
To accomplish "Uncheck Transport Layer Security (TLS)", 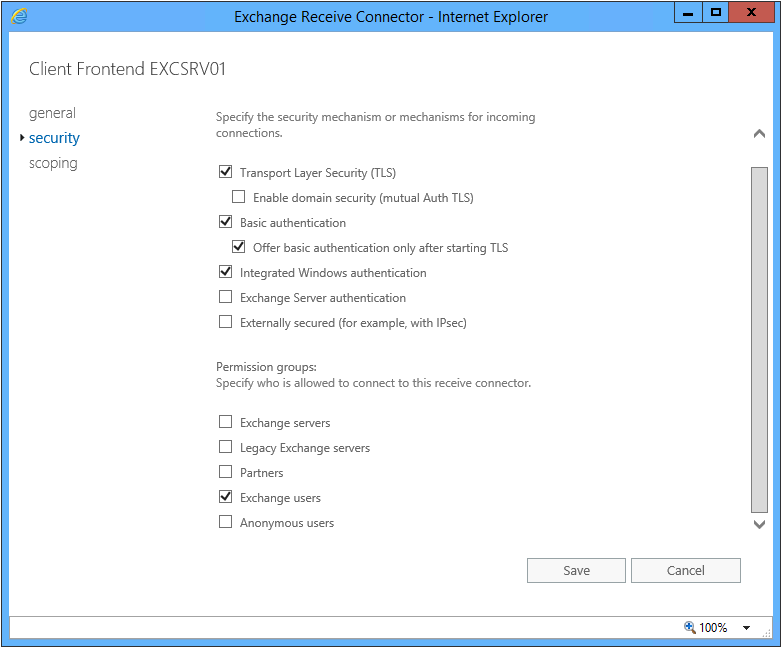I will point(225,172).
